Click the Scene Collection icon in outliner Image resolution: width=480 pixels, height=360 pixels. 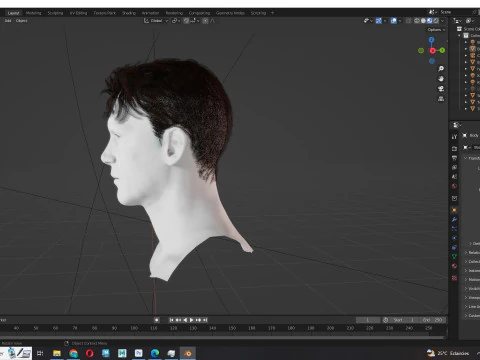click(x=460, y=29)
